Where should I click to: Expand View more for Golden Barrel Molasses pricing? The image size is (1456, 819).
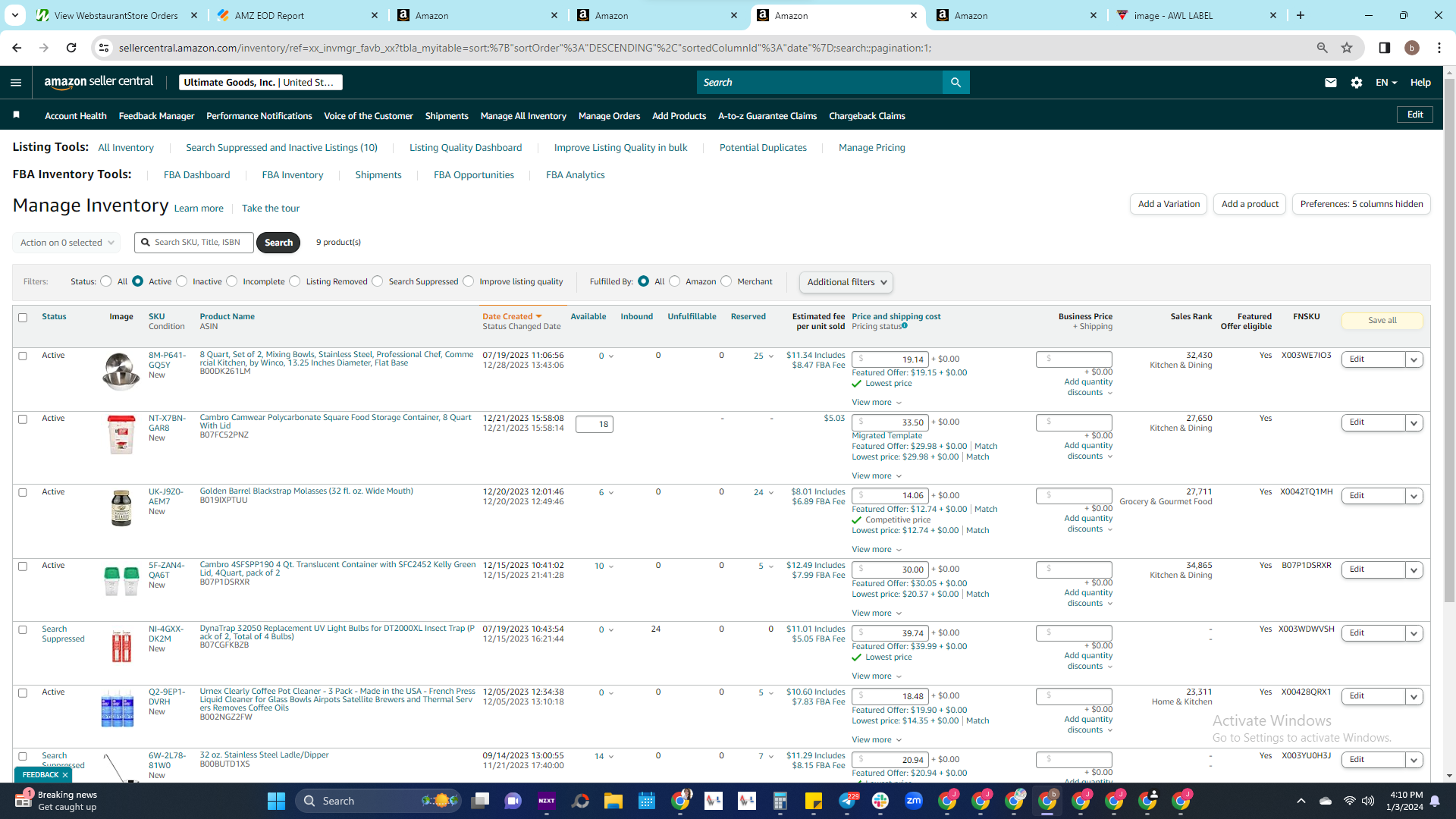[877, 549]
